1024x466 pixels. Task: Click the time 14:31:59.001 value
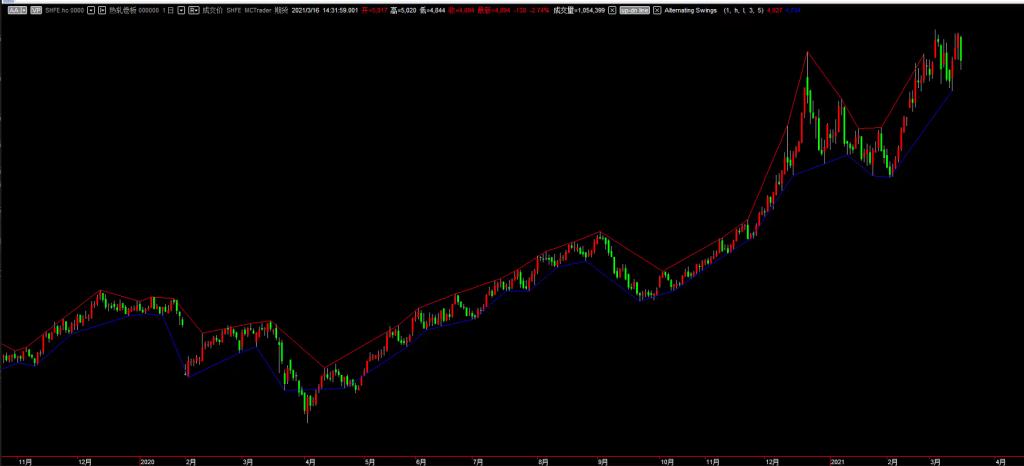[x=340, y=10]
